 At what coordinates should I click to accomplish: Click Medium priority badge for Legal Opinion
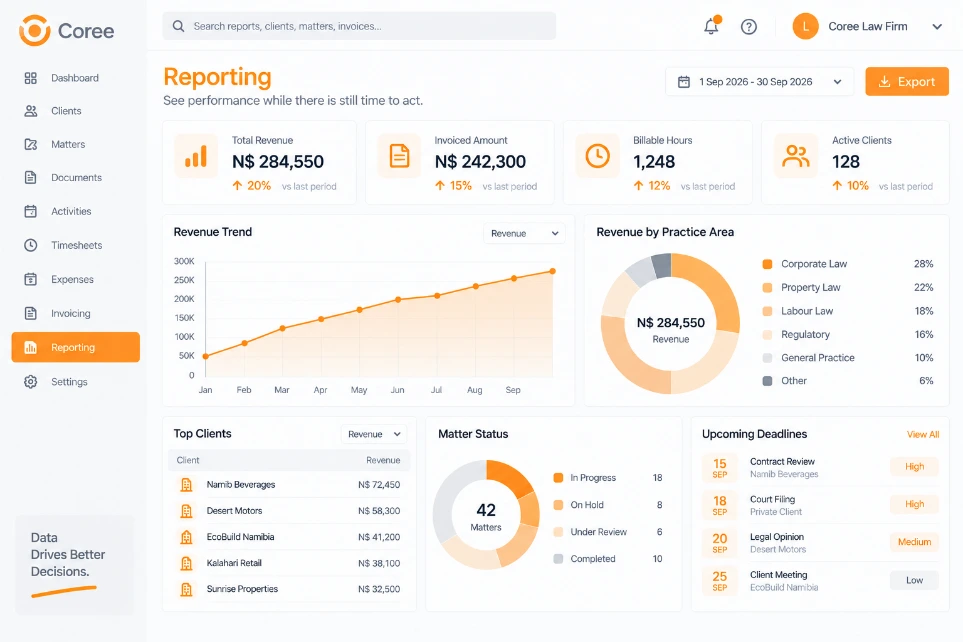click(914, 542)
